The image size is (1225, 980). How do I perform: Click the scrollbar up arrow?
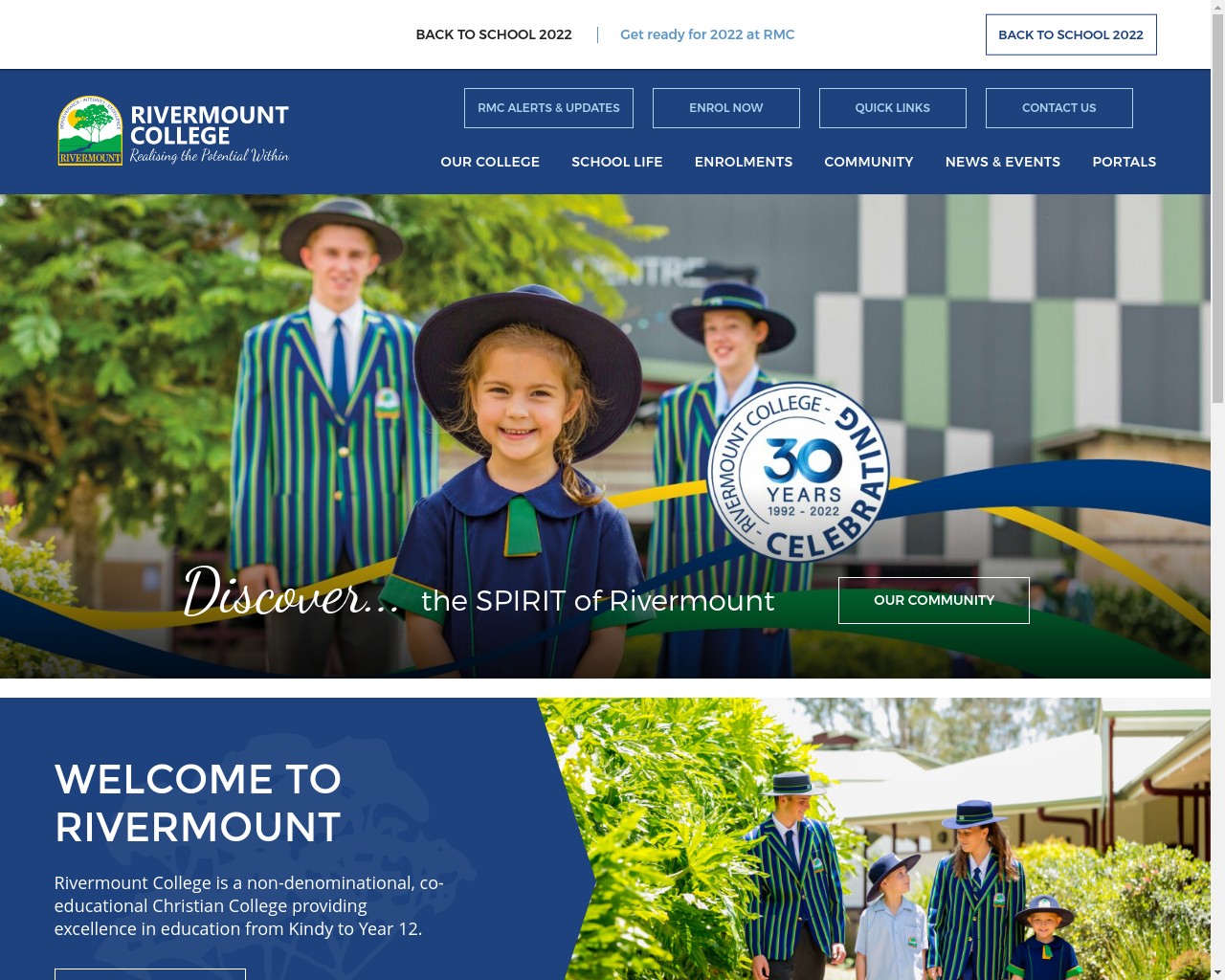tap(1217, 8)
